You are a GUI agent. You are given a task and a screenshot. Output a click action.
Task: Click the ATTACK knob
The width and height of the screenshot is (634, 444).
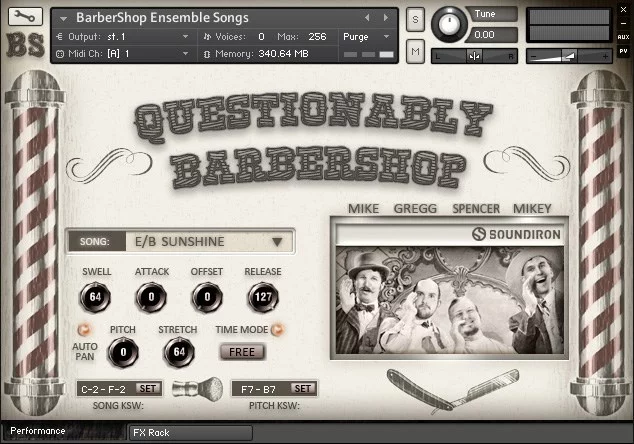coord(151,298)
